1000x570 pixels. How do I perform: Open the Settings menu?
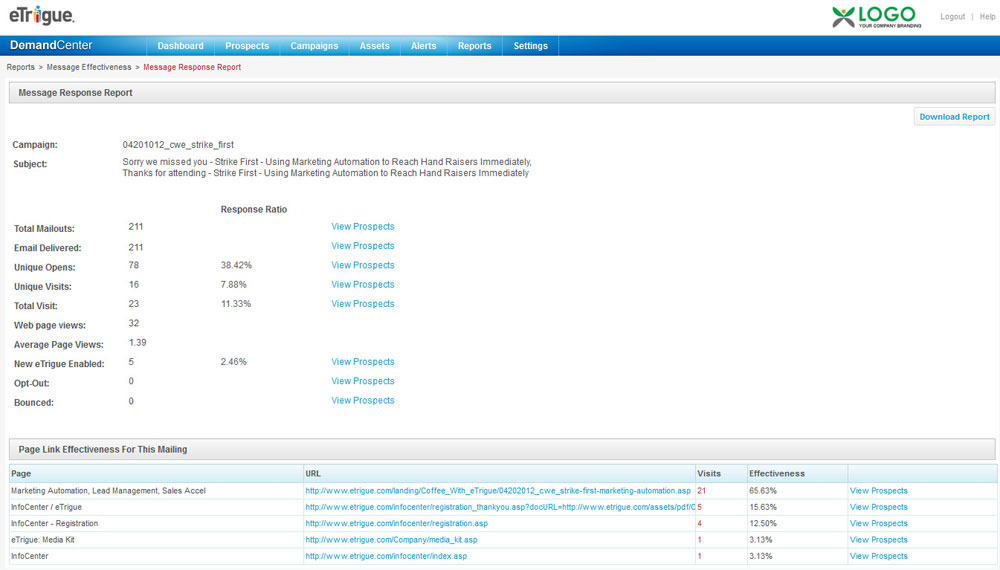click(x=531, y=46)
